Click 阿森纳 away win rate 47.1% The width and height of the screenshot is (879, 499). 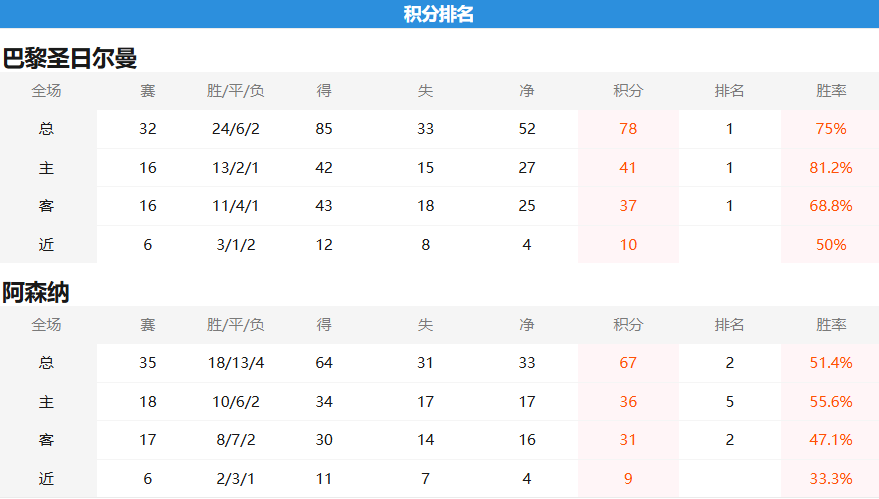tap(830, 440)
